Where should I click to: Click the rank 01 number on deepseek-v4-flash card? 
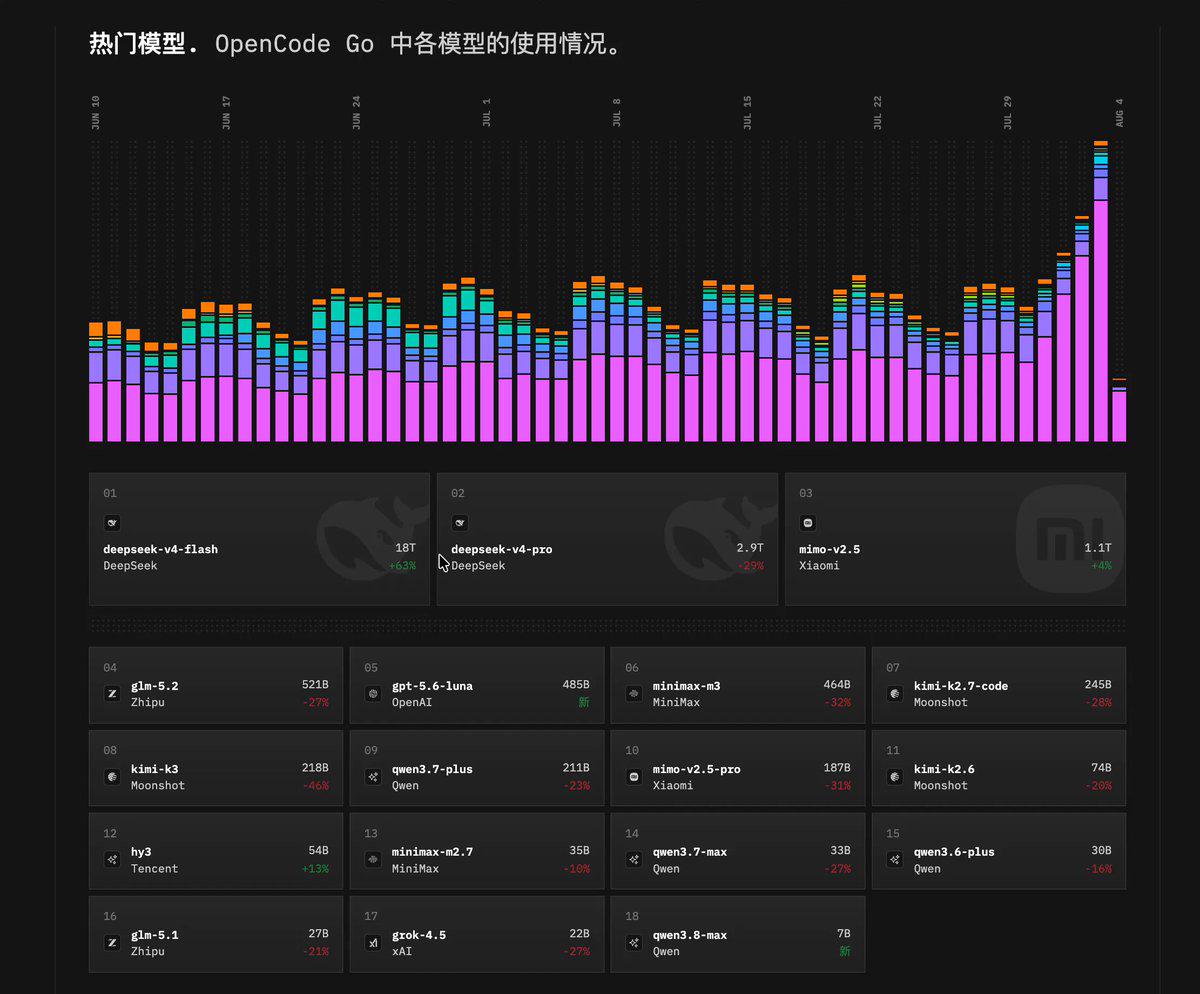pyautogui.click(x=110, y=493)
